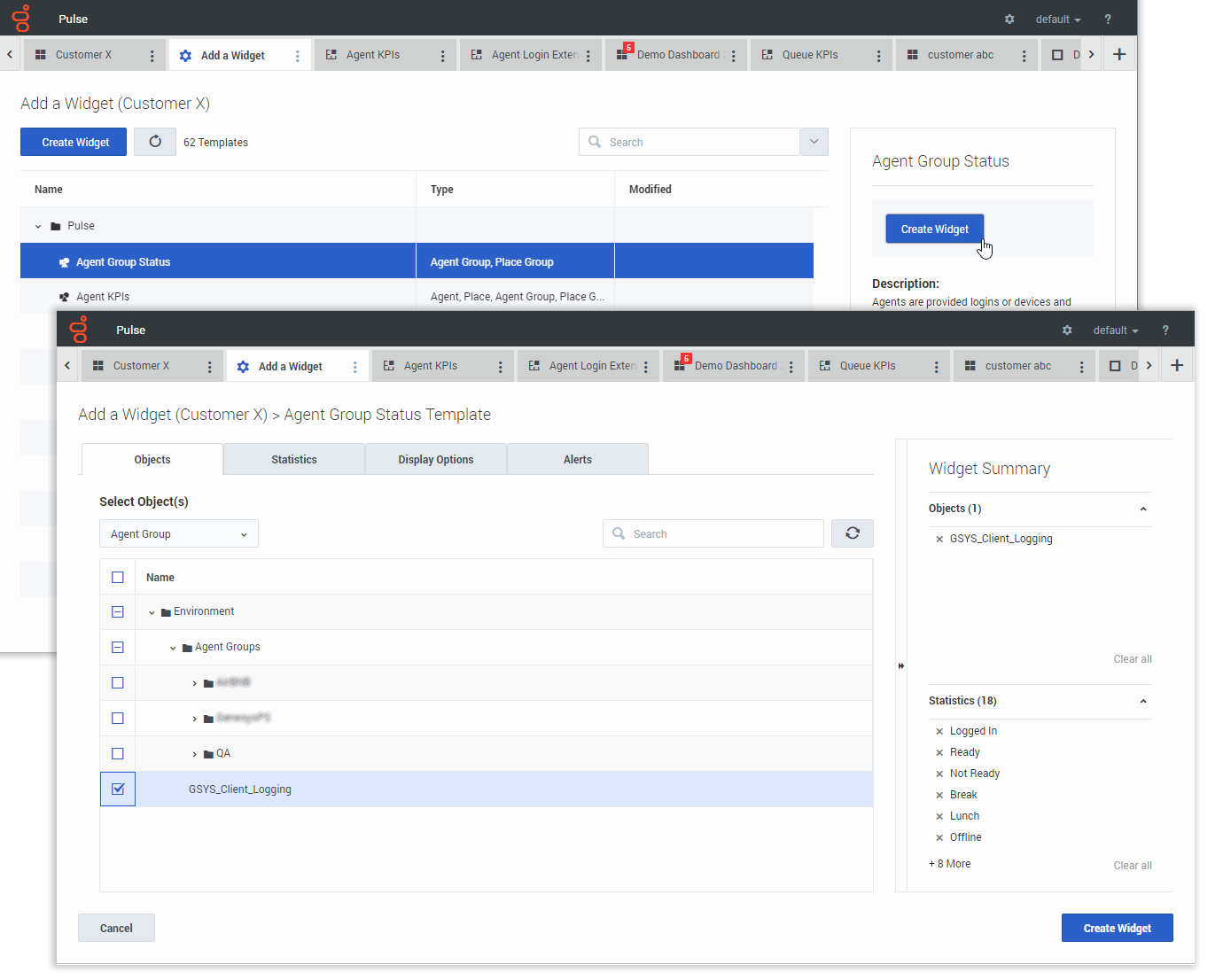
Task: Open help question mark in back window
Action: tap(1108, 19)
